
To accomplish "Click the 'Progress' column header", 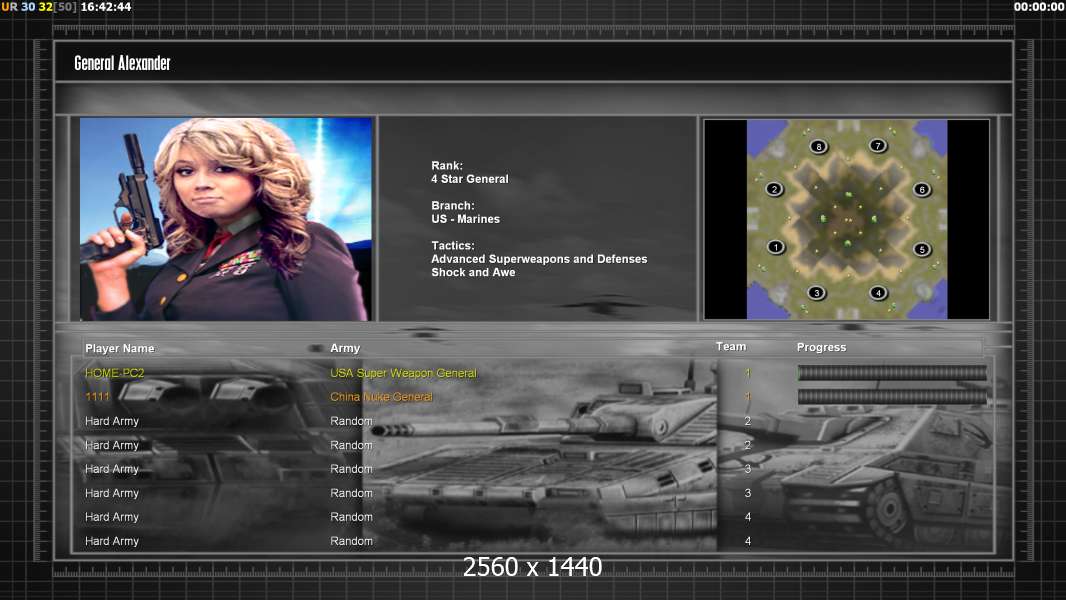I will click(x=821, y=347).
